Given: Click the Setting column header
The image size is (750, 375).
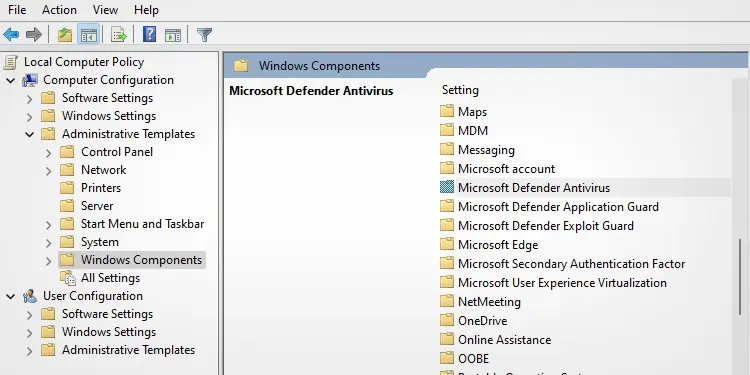Looking at the screenshot, I should click(460, 90).
